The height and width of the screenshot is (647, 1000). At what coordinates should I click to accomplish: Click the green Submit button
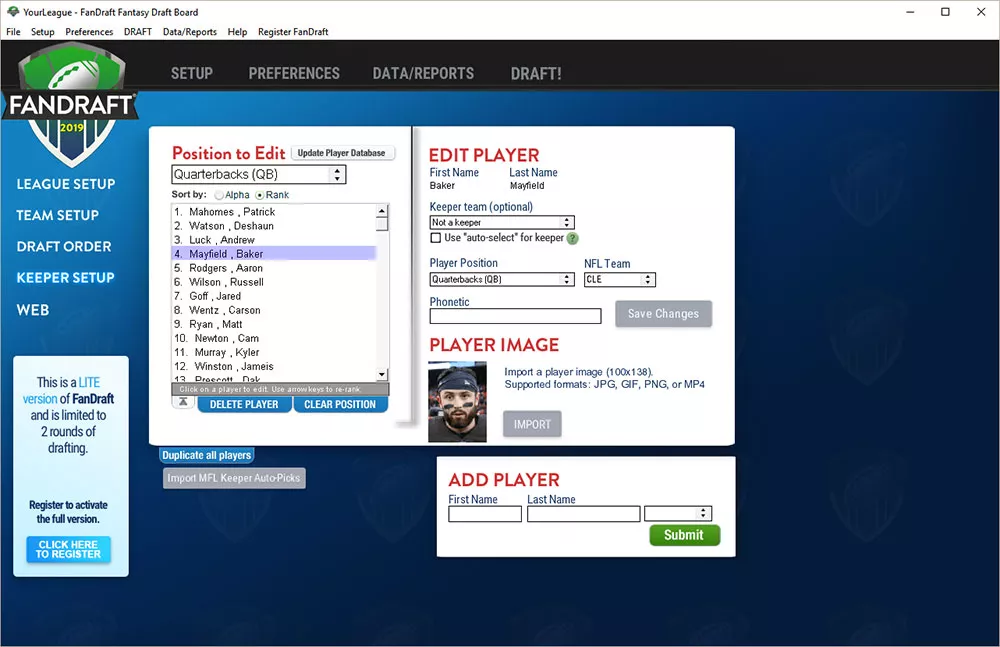click(684, 535)
